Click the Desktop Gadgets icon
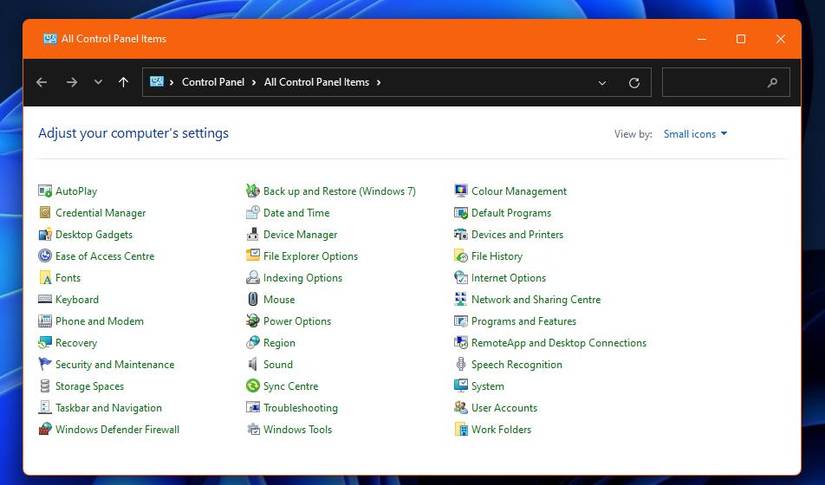Image resolution: width=825 pixels, height=485 pixels. pos(45,234)
